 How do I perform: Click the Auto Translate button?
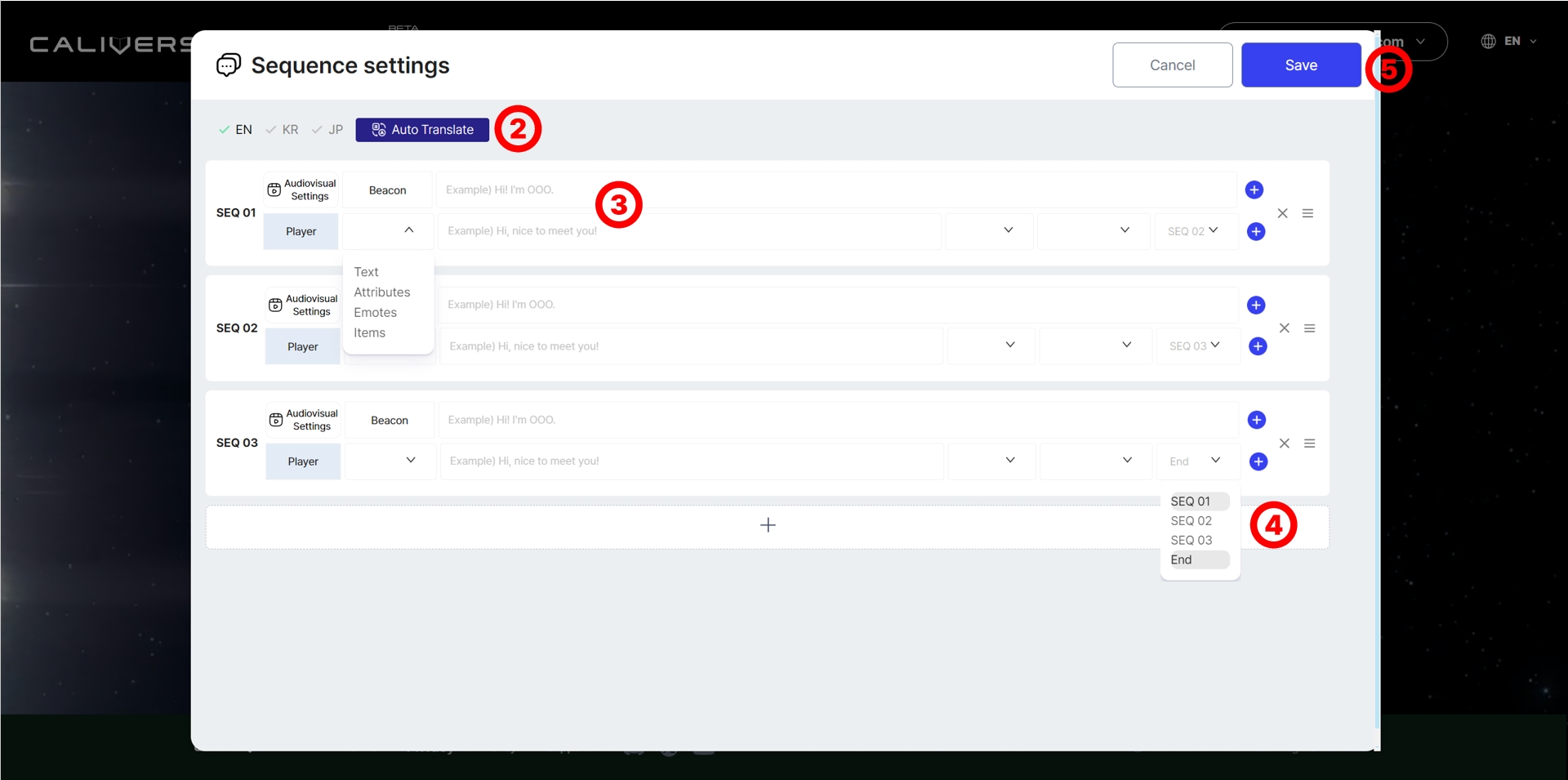(x=422, y=130)
